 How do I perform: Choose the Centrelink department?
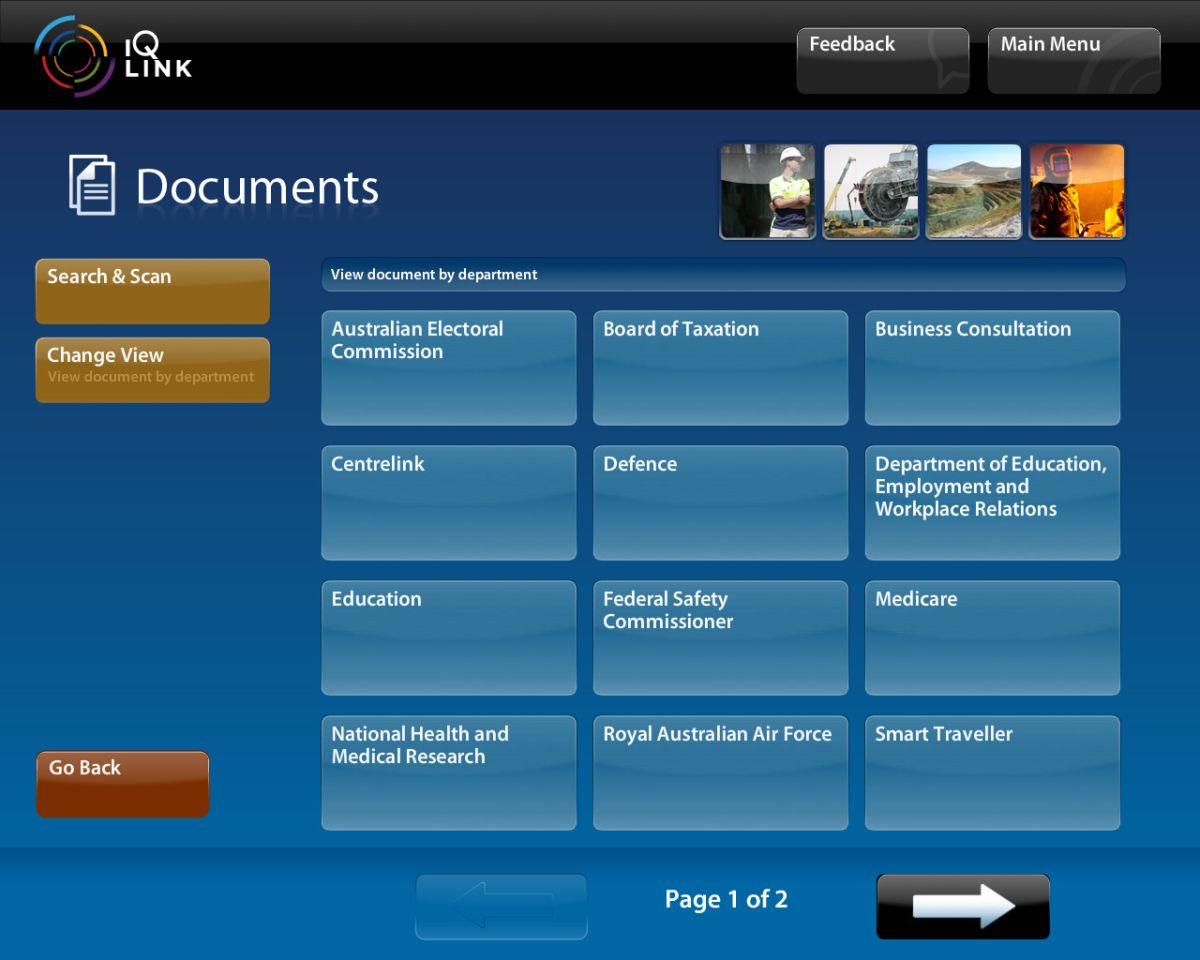[449, 503]
